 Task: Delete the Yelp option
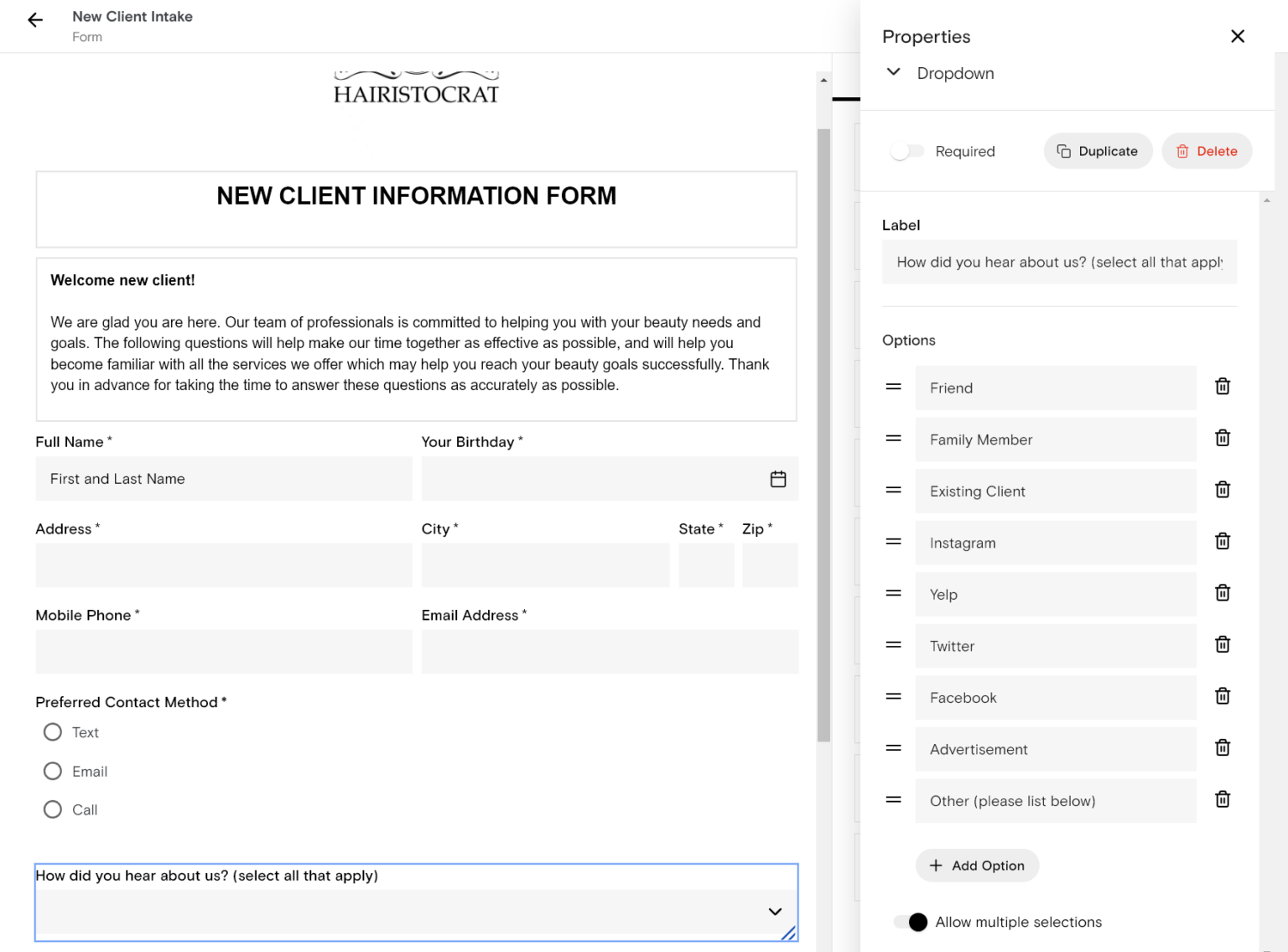[1223, 593]
